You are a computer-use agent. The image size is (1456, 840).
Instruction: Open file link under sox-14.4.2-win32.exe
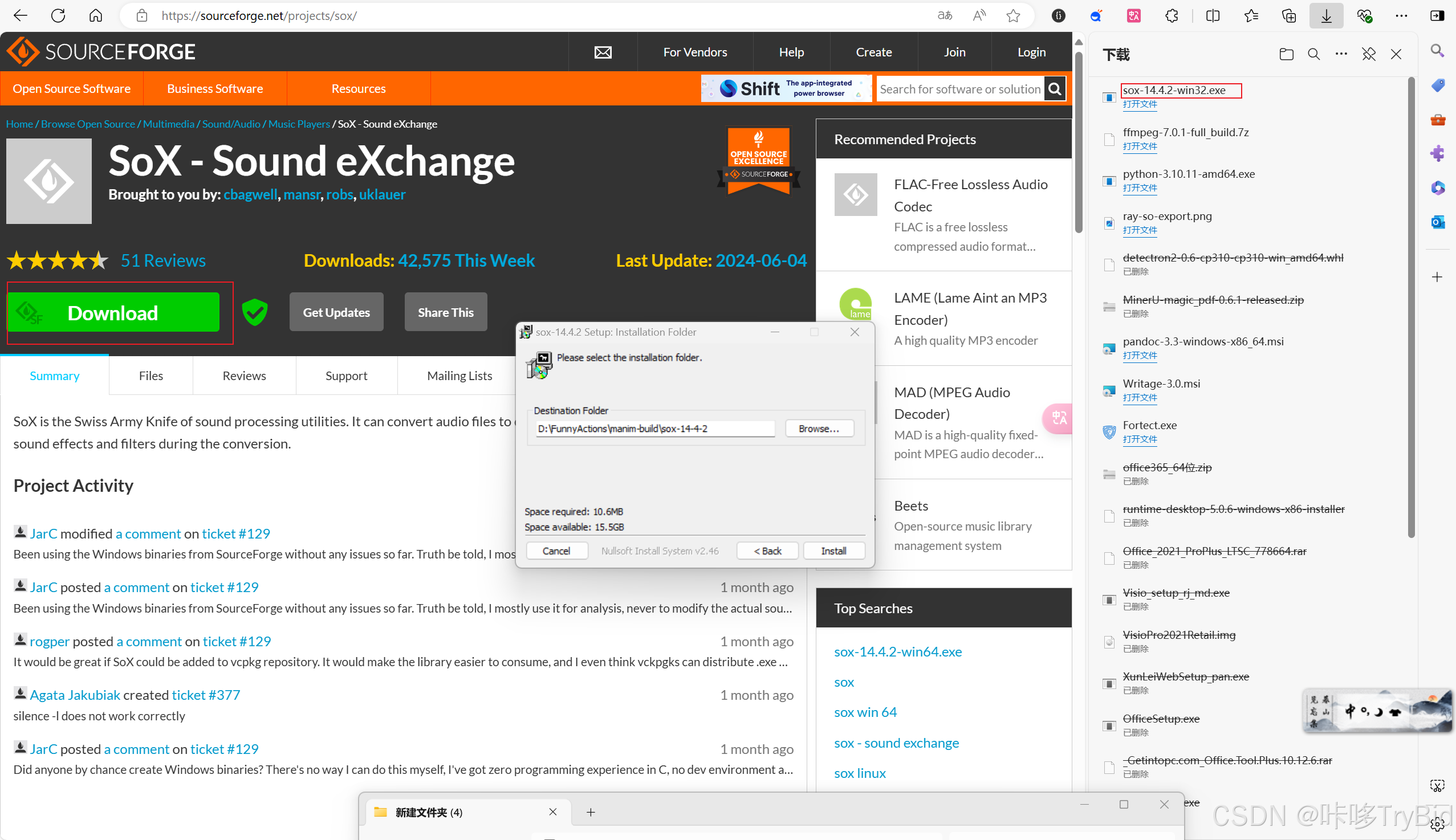pyautogui.click(x=1140, y=104)
